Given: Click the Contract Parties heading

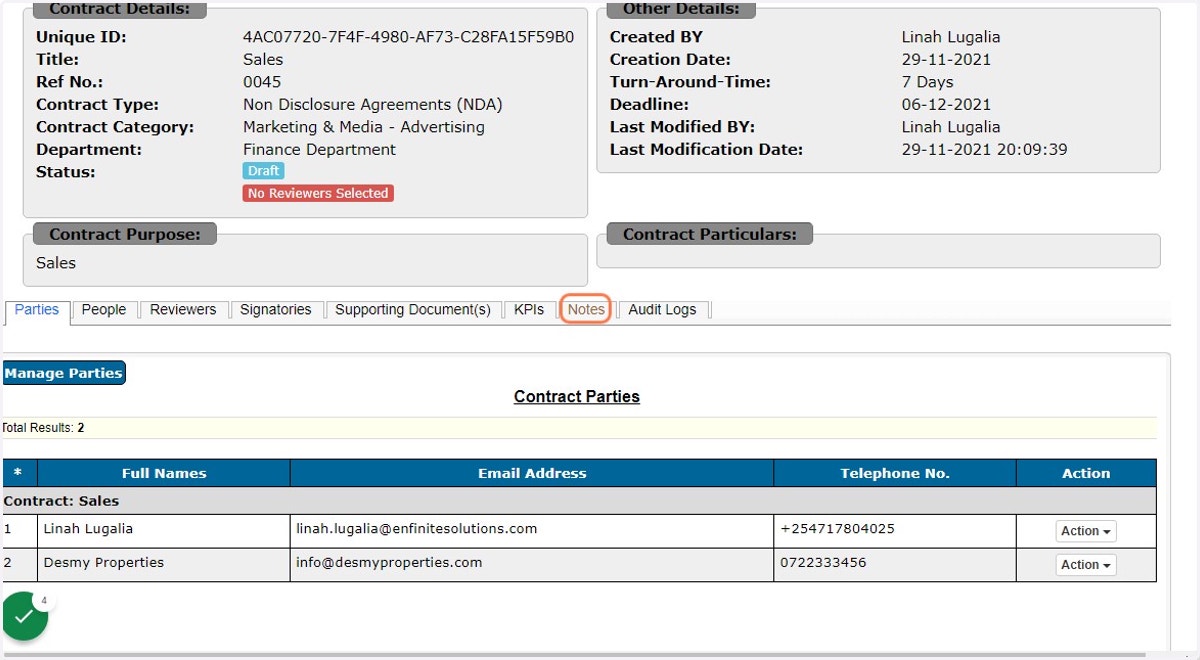Looking at the screenshot, I should pyautogui.click(x=577, y=397).
